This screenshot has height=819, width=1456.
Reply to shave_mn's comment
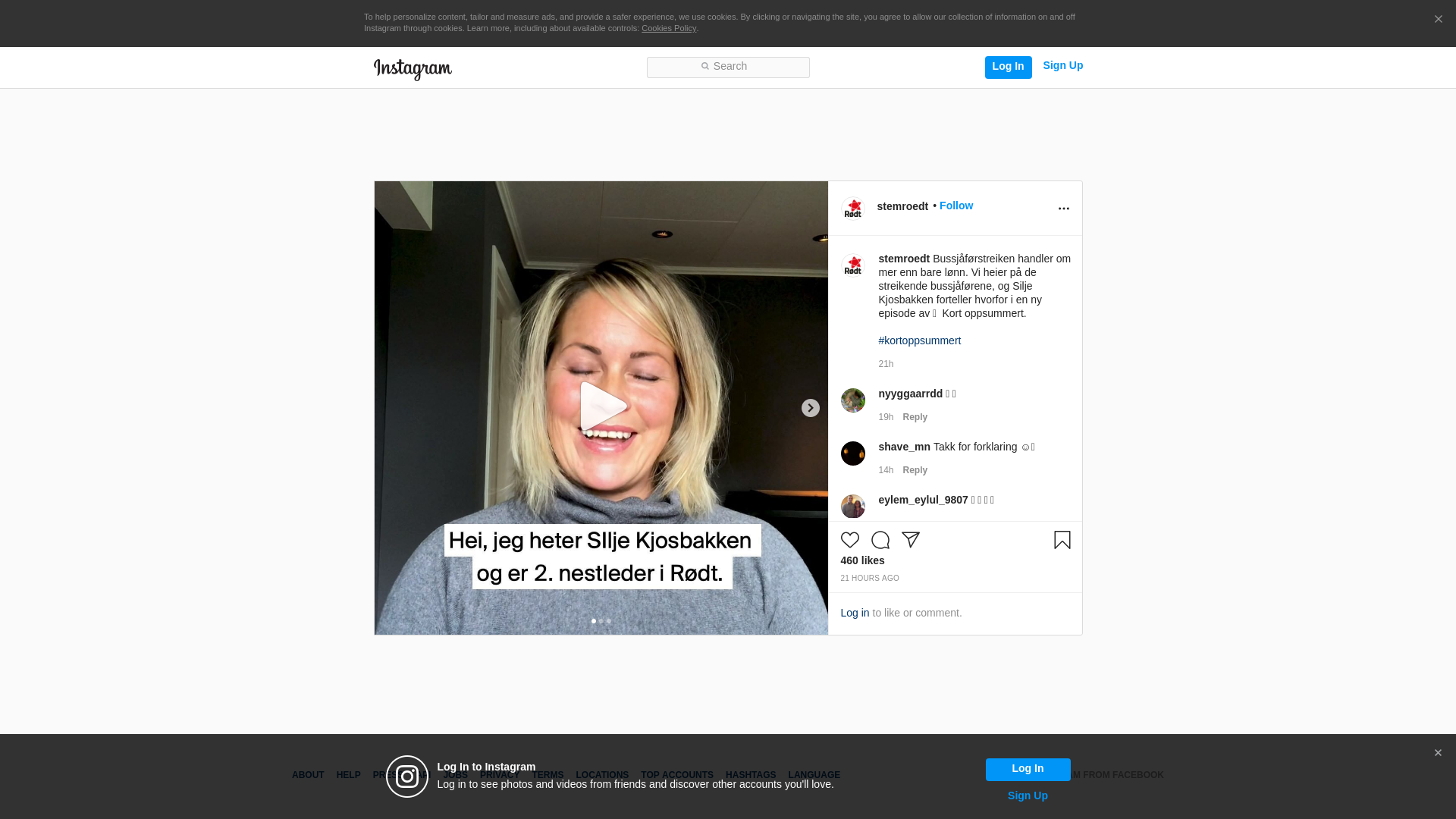click(915, 470)
